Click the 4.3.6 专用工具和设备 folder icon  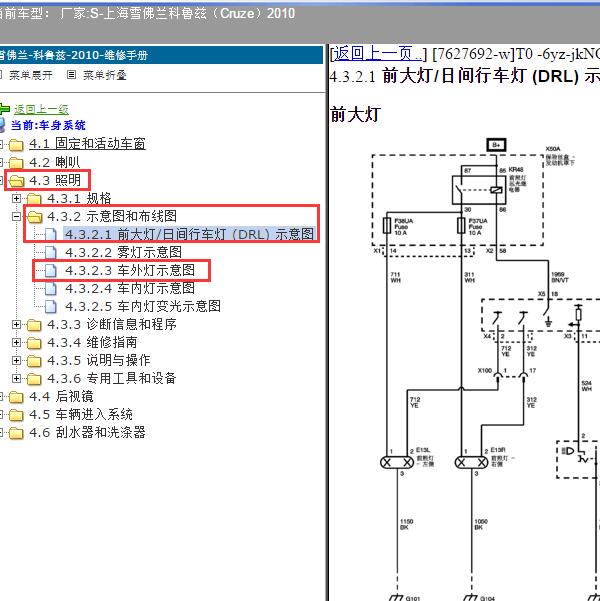tap(34, 379)
